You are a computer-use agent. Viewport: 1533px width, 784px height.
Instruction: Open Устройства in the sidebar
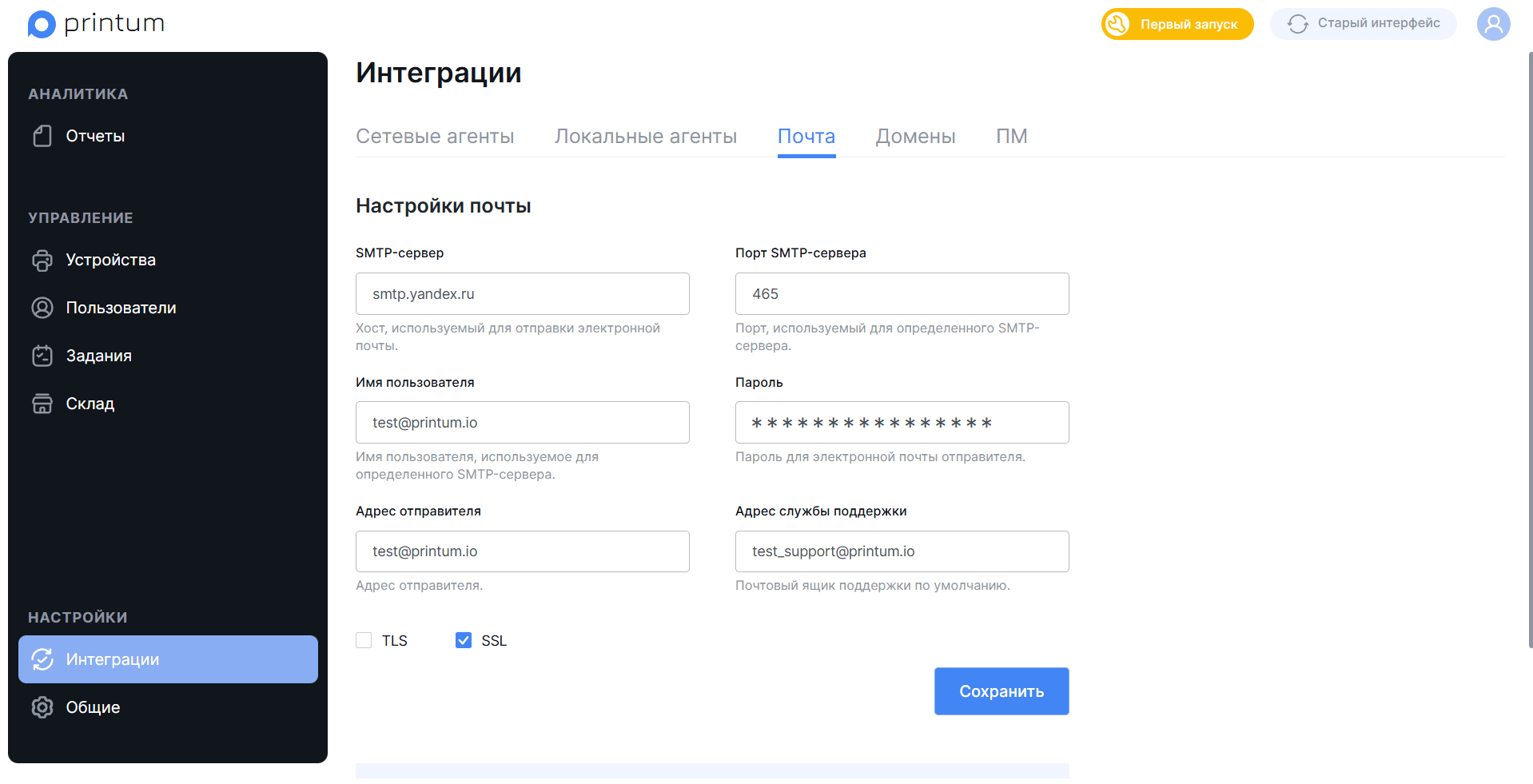click(168, 260)
